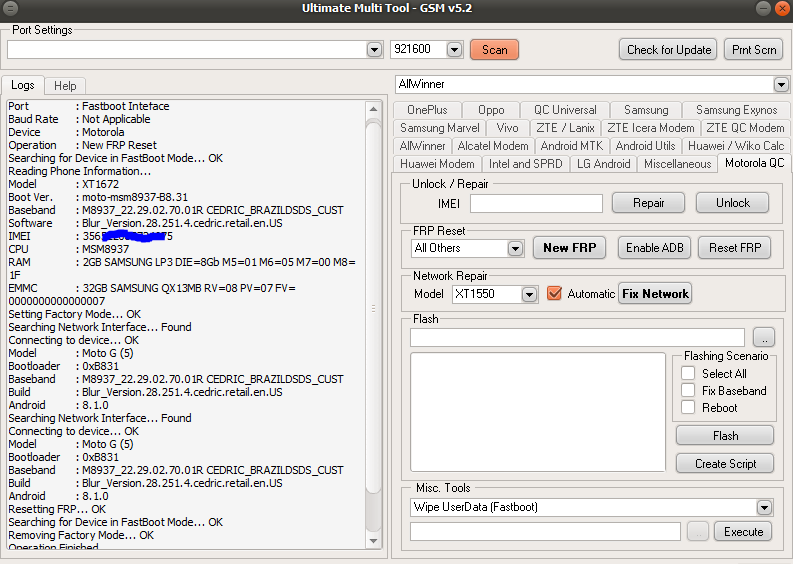Screen dimensions: 793x564
Task: Open the ZTE QC Modem tab
Action: pyautogui.click(x=745, y=128)
